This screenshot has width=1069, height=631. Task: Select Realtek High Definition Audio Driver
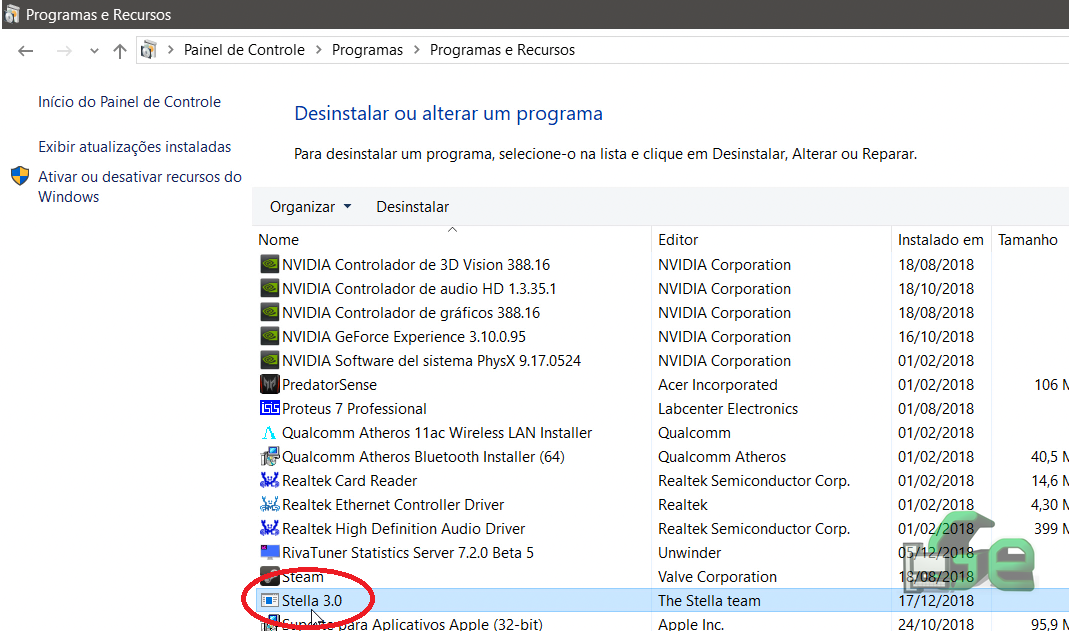(404, 528)
